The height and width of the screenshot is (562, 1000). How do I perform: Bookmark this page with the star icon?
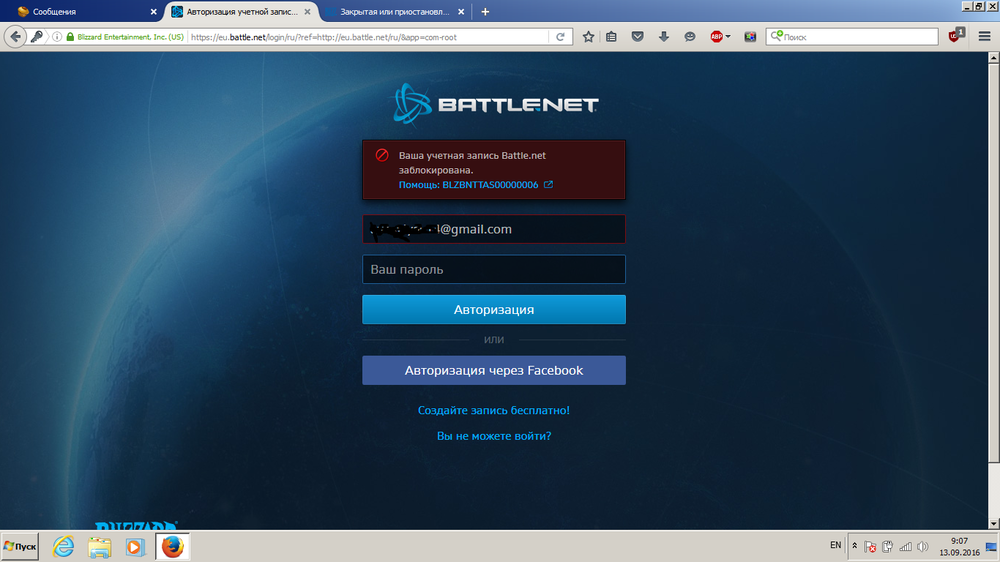588,37
